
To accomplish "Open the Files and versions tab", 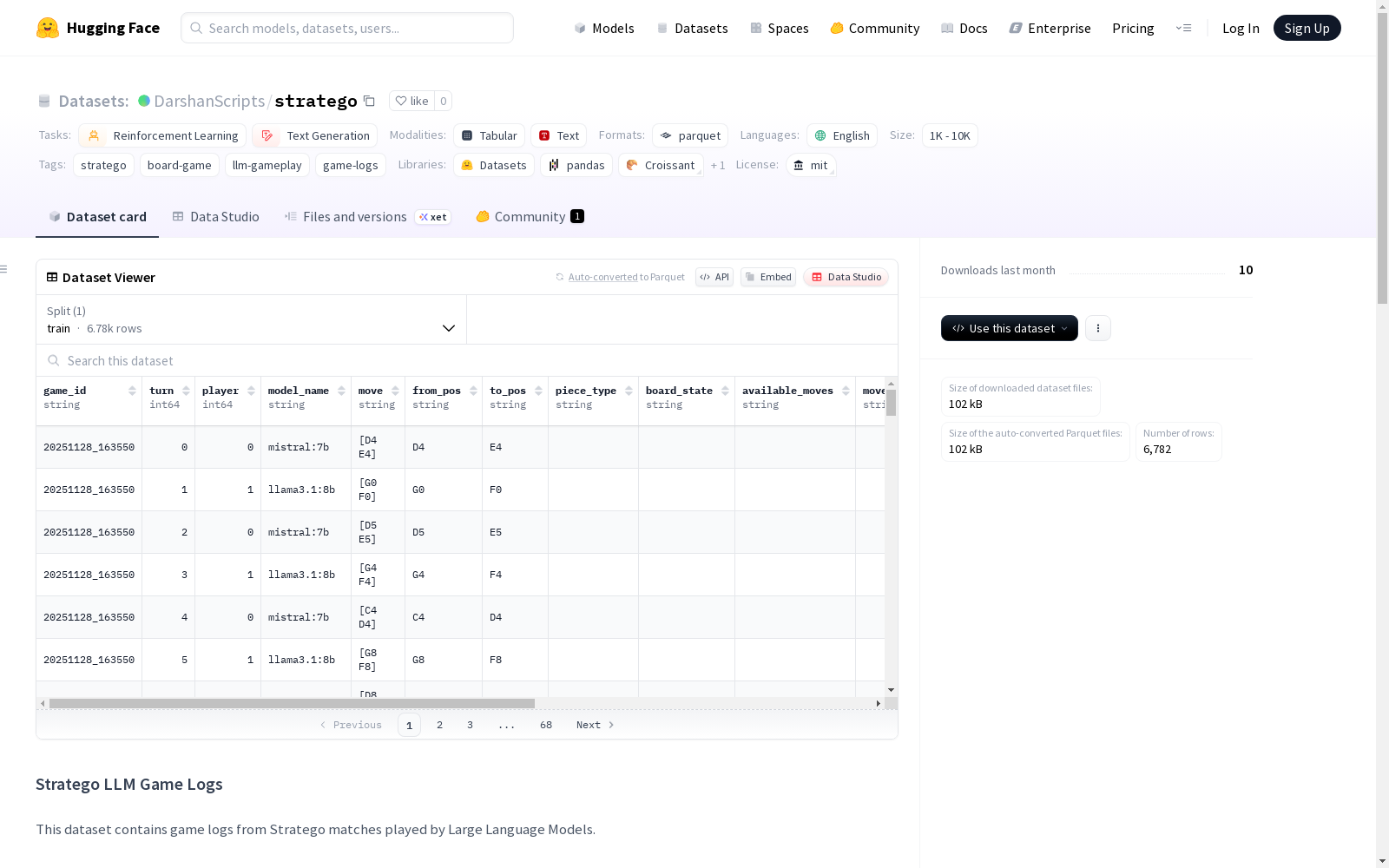I will coord(367,217).
